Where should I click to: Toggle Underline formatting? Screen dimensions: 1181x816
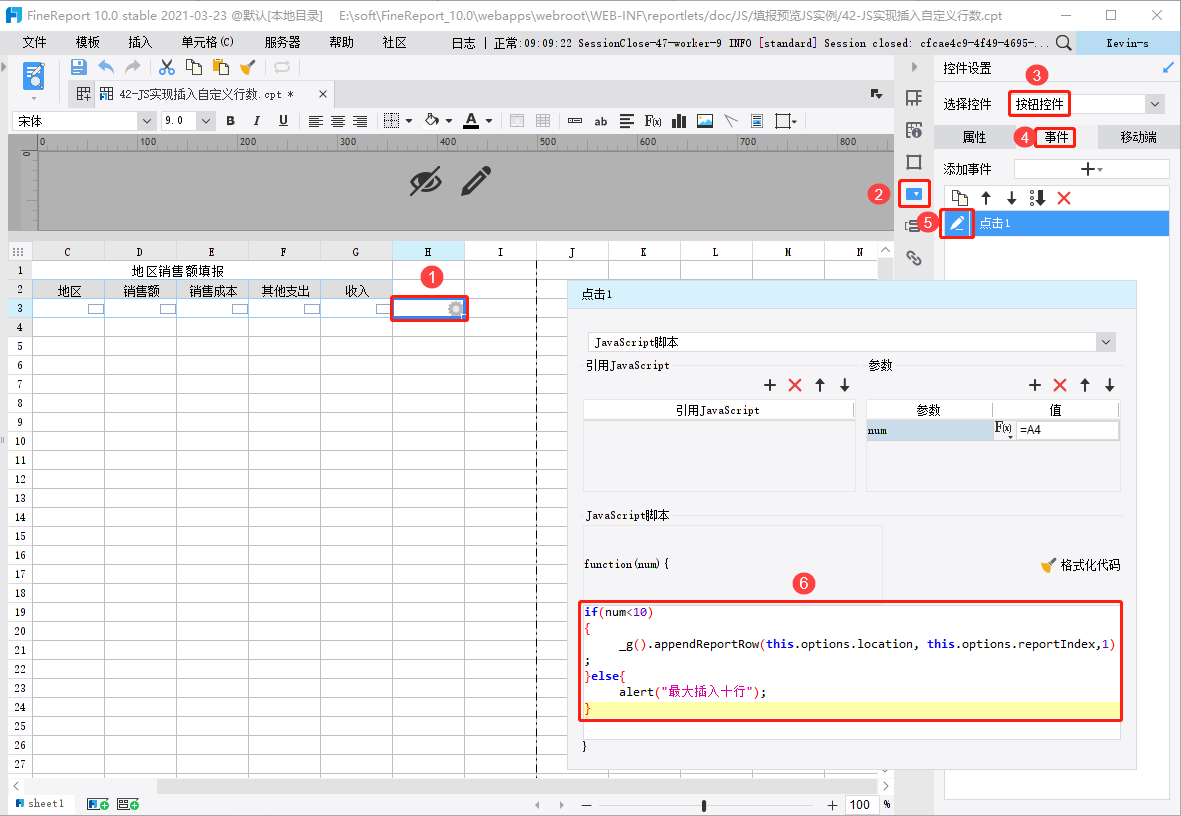pos(283,121)
